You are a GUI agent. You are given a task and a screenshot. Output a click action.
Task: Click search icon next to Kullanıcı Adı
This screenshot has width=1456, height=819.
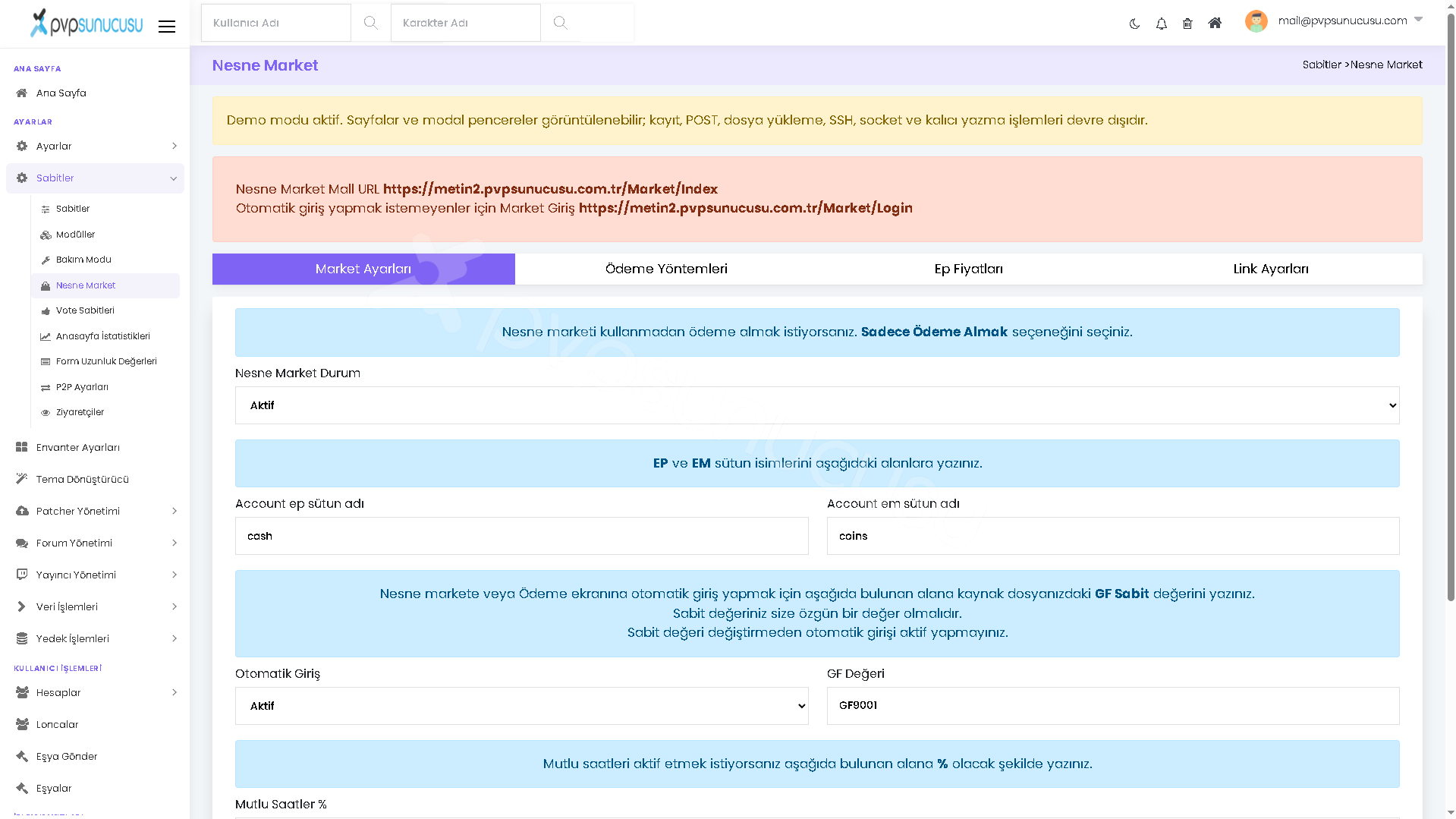pos(370,23)
